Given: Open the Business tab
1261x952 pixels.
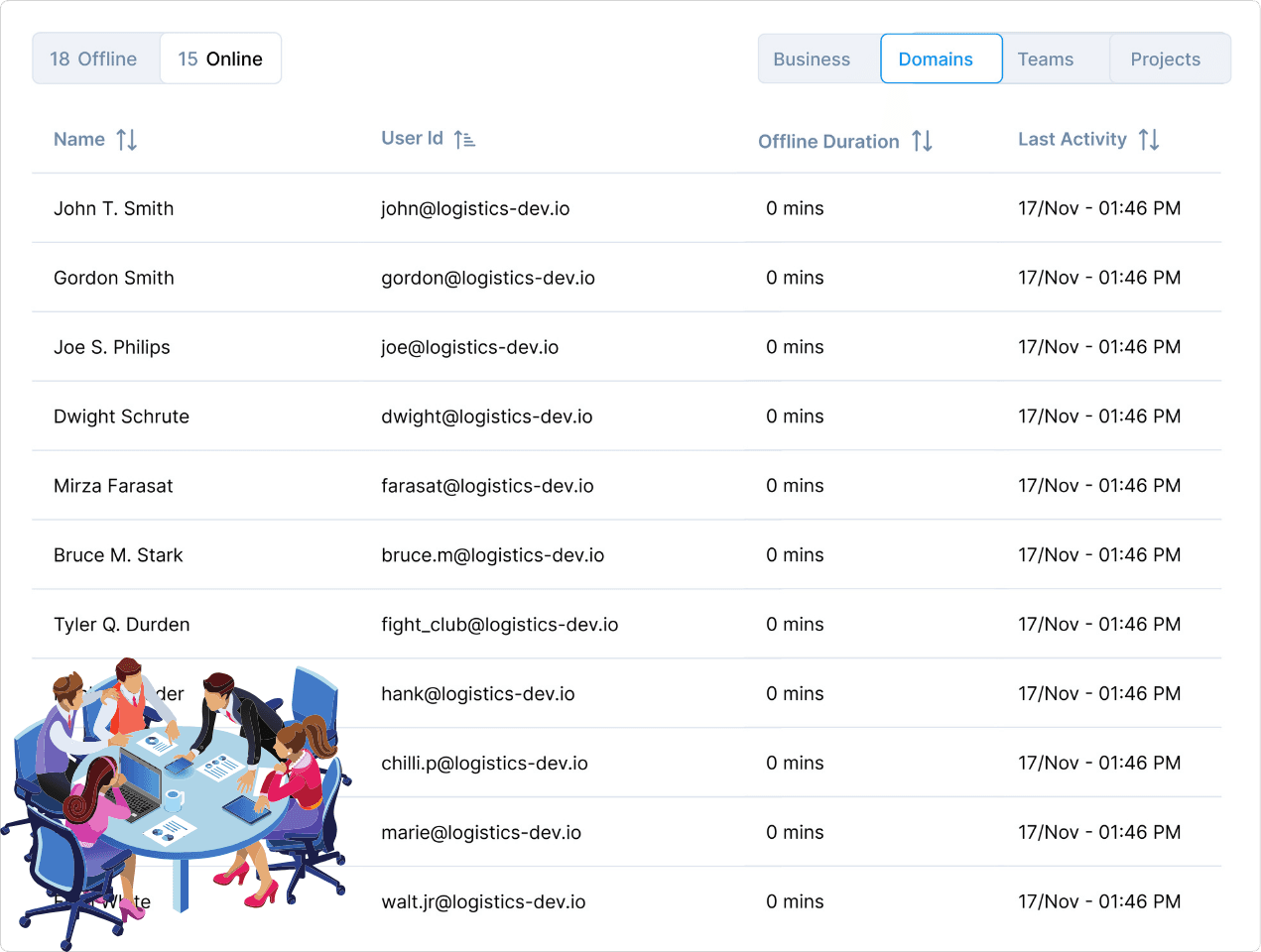Looking at the screenshot, I should [820, 59].
